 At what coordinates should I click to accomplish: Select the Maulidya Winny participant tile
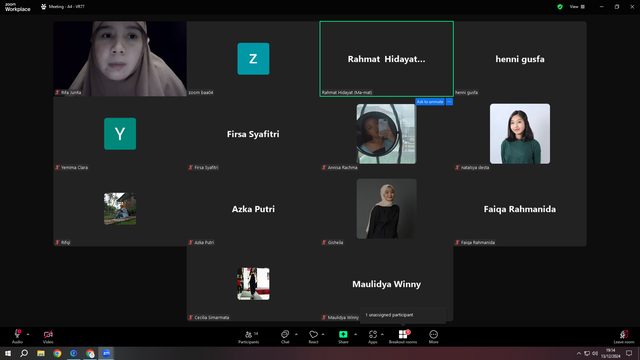coord(387,284)
